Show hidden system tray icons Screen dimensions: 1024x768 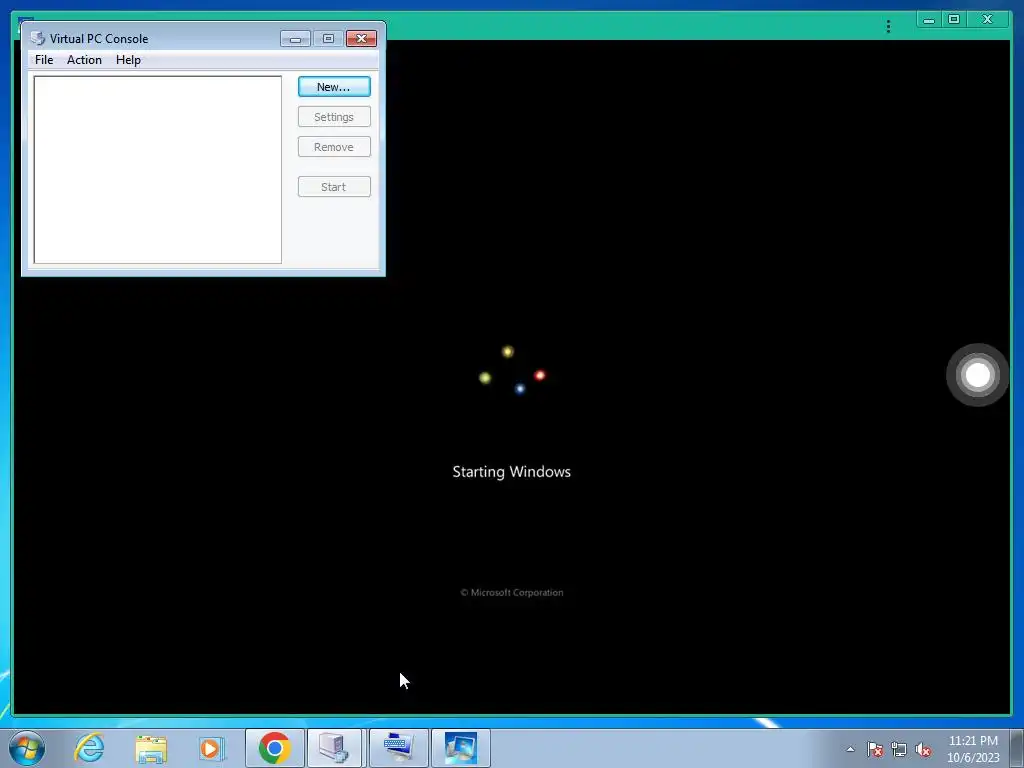tap(850, 749)
